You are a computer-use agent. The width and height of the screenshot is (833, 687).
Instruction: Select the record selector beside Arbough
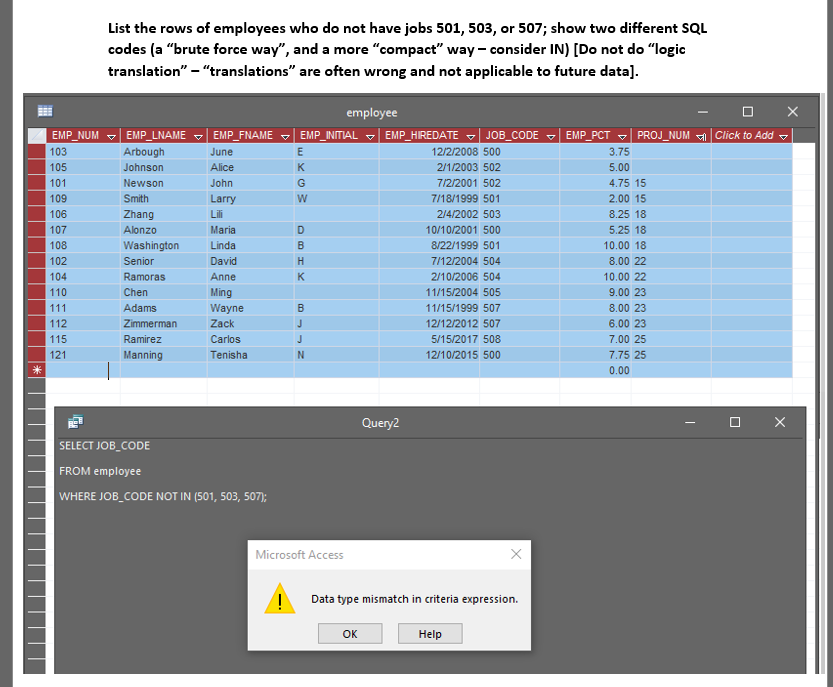[x=35, y=151]
